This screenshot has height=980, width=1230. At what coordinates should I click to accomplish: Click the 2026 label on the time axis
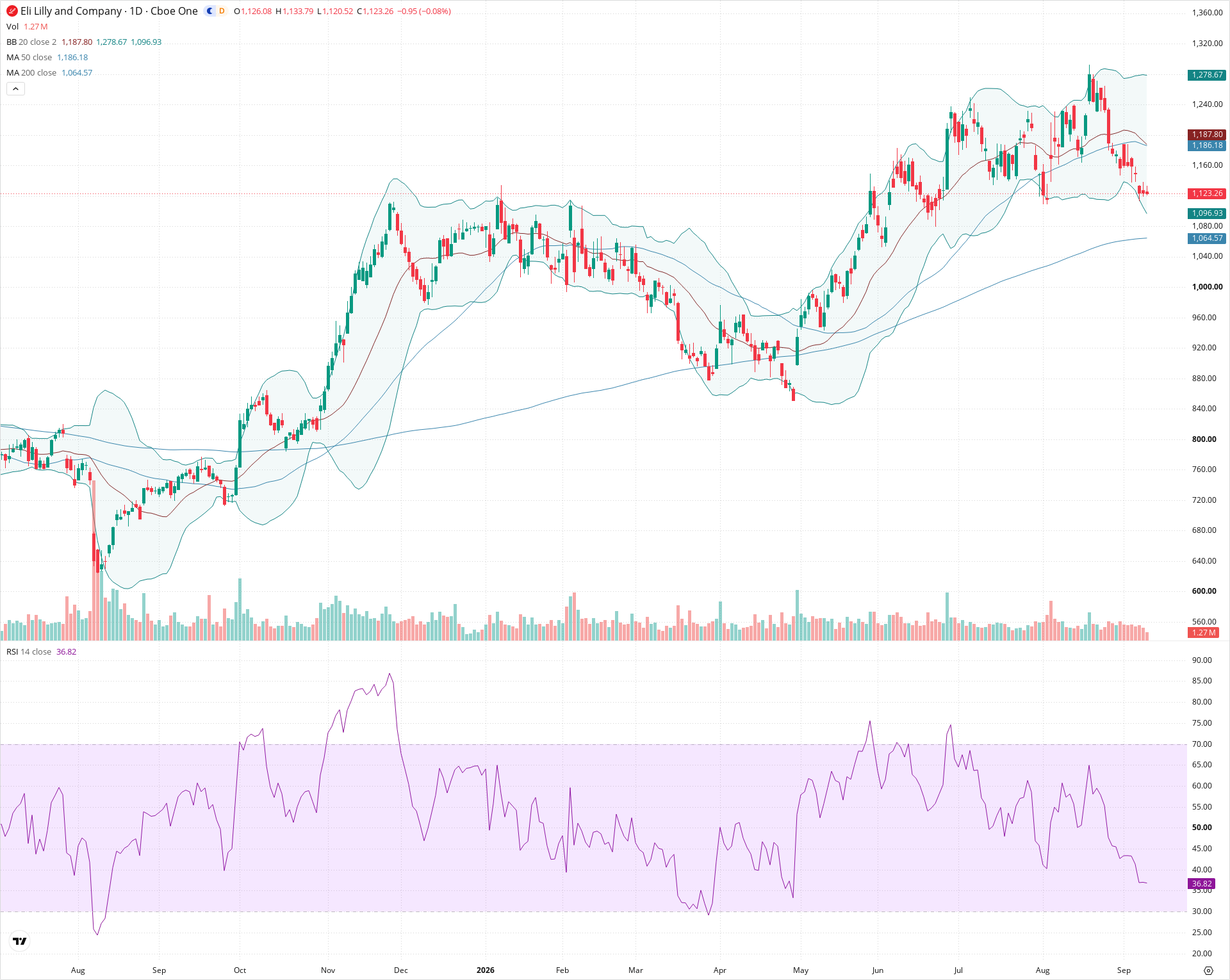coord(486,970)
